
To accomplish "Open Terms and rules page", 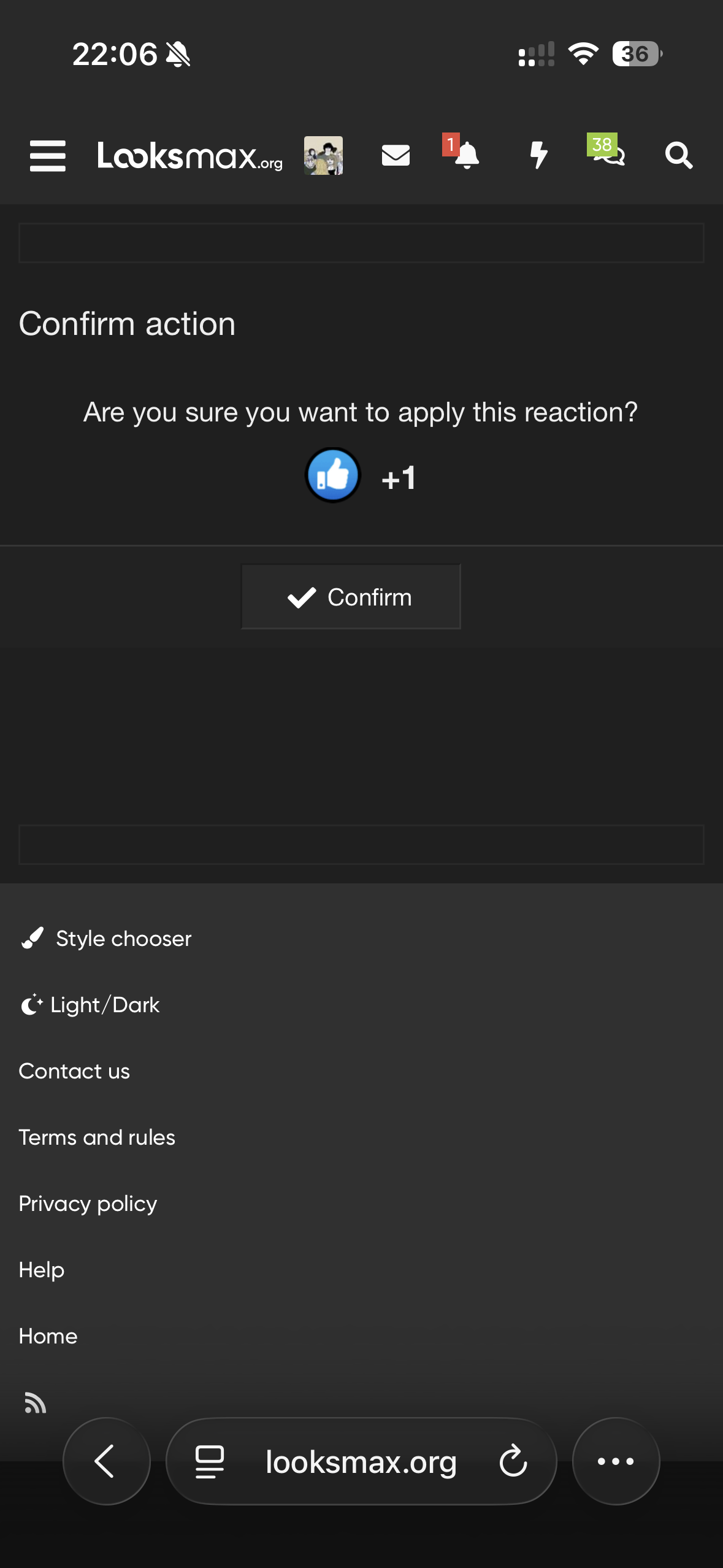I will tap(97, 1137).
